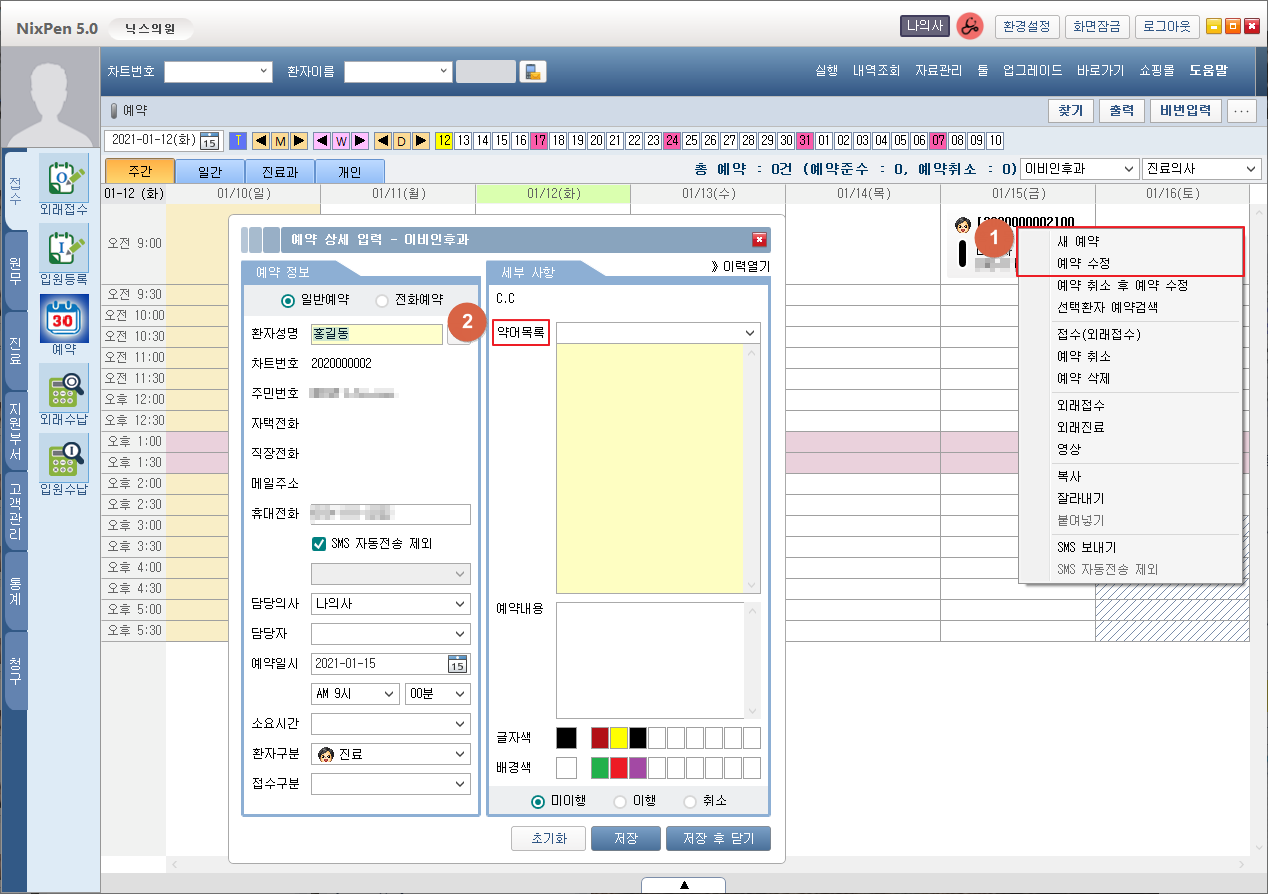Select the 전화예약 radio button

pyautogui.click(x=382, y=299)
